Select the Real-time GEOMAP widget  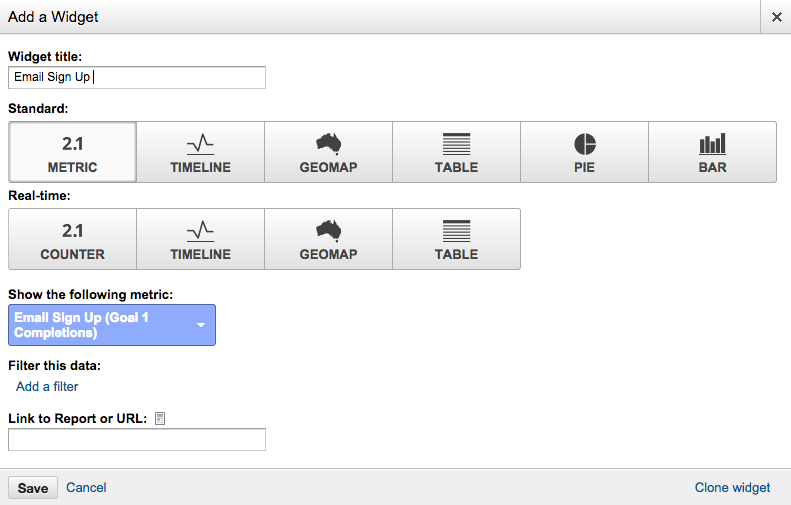click(328, 239)
